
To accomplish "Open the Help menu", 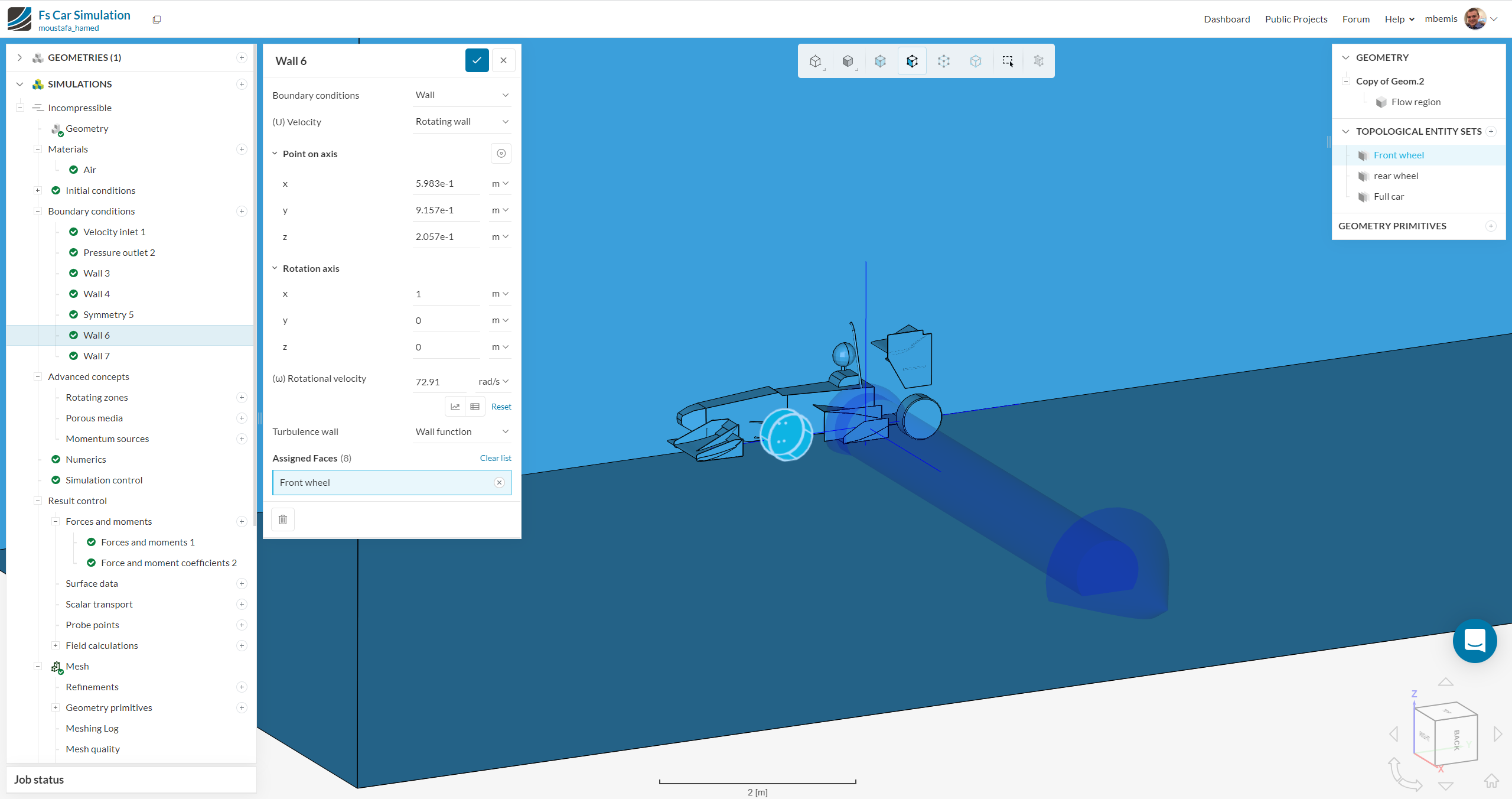I will coord(1399,19).
